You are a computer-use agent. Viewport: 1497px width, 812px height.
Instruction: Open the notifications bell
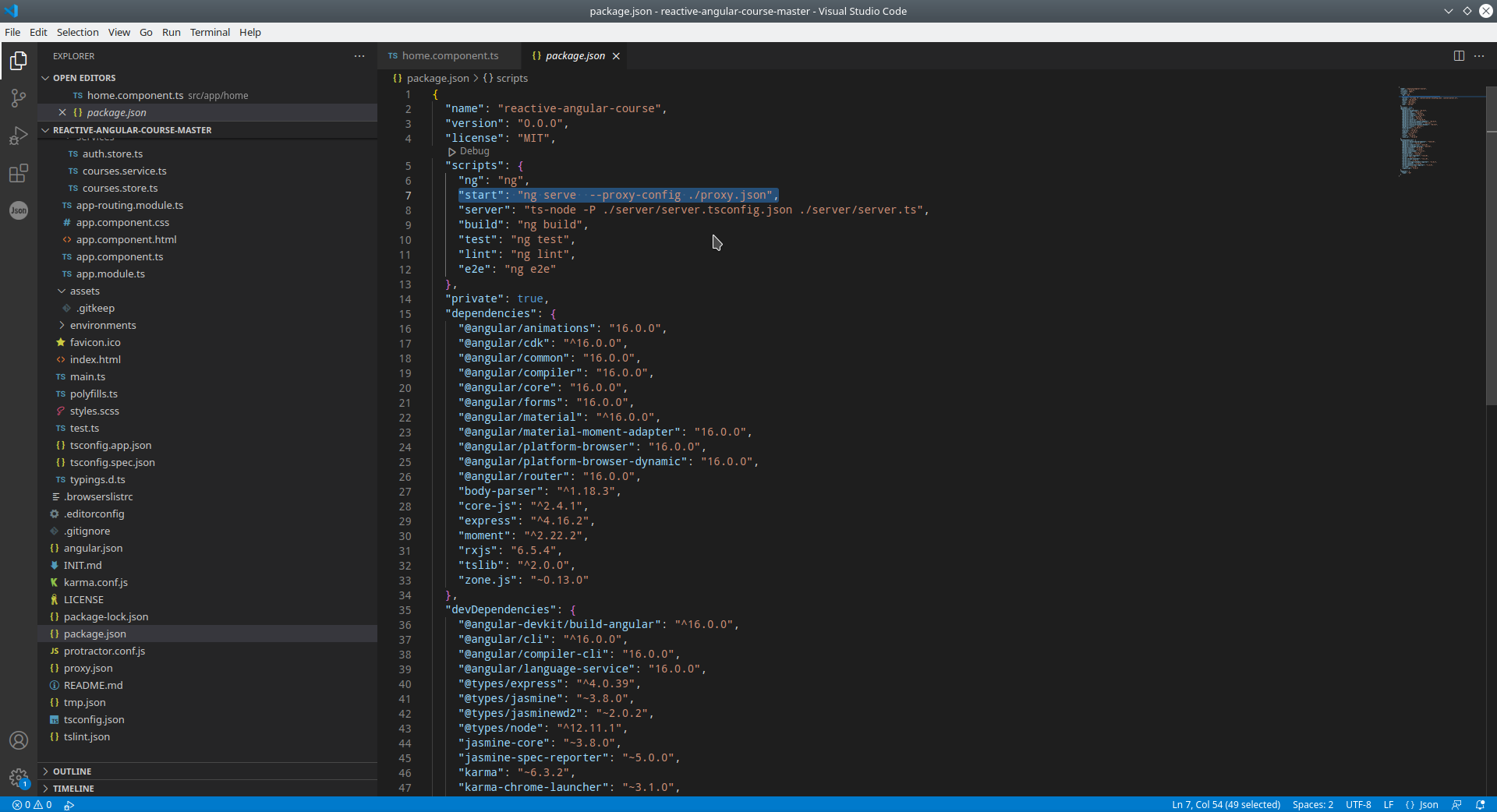(1481, 805)
